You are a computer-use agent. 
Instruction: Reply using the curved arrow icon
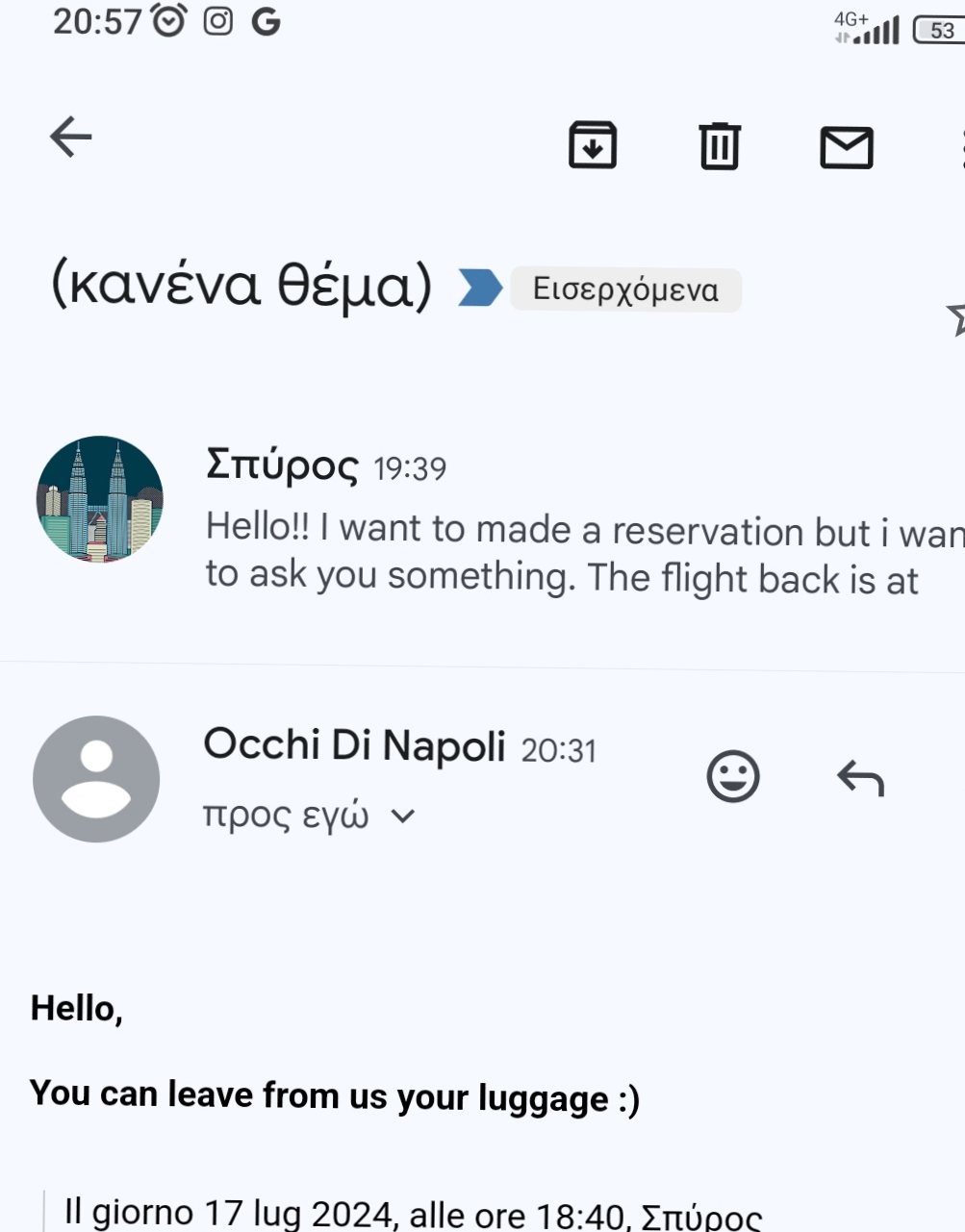[x=860, y=778]
